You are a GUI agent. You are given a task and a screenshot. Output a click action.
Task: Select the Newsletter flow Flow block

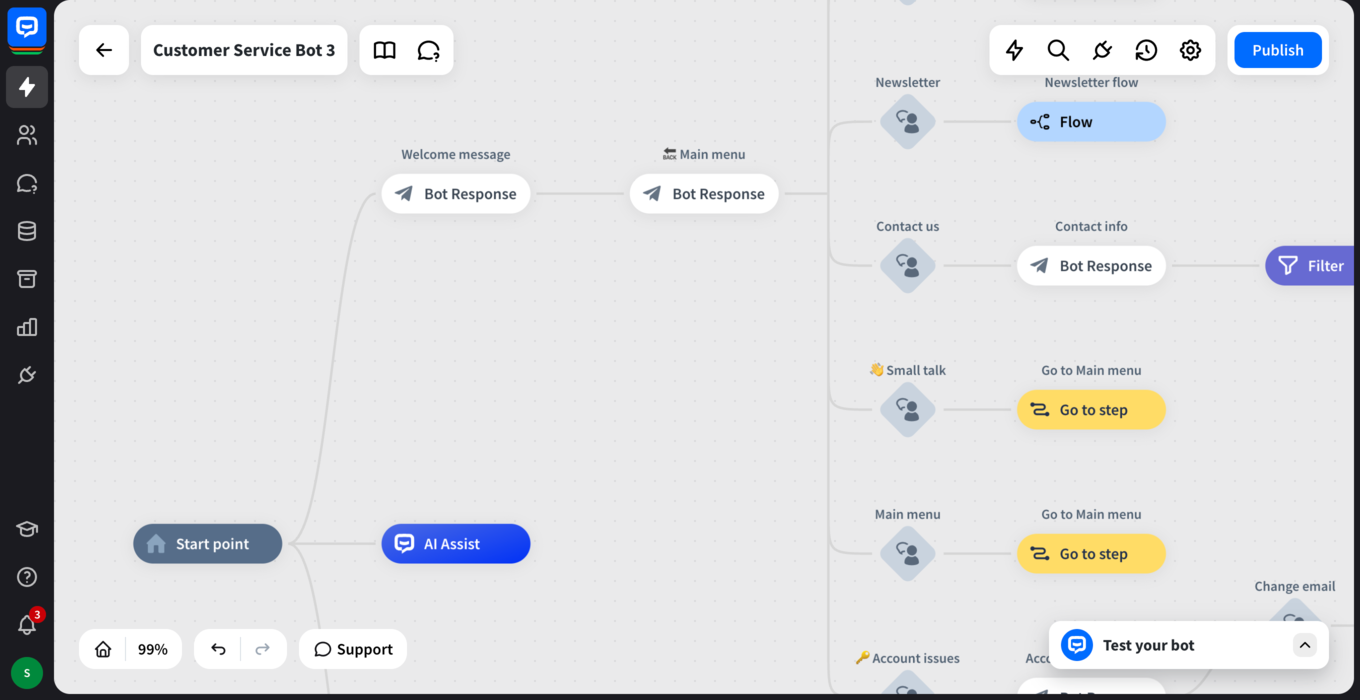click(1092, 122)
